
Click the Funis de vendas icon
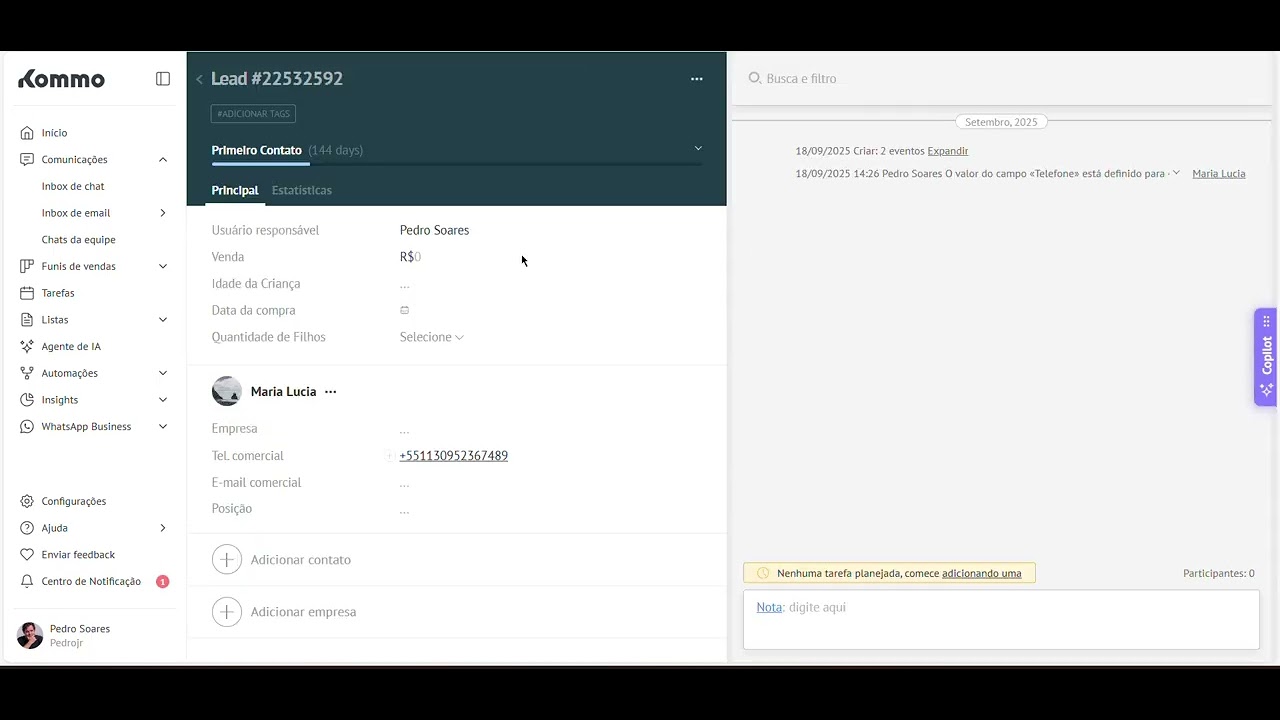point(27,266)
